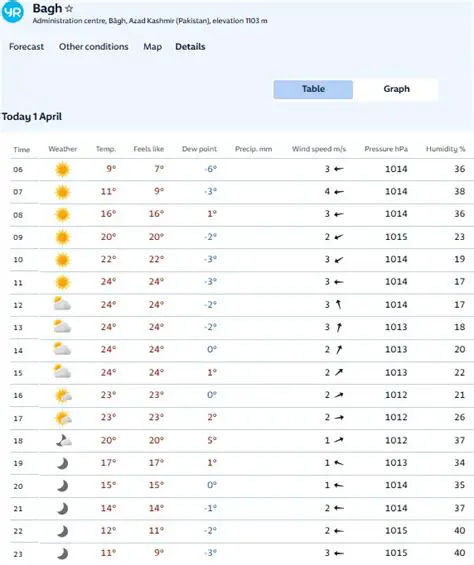Open the Forecast tab

pyautogui.click(x=26, y=47)
